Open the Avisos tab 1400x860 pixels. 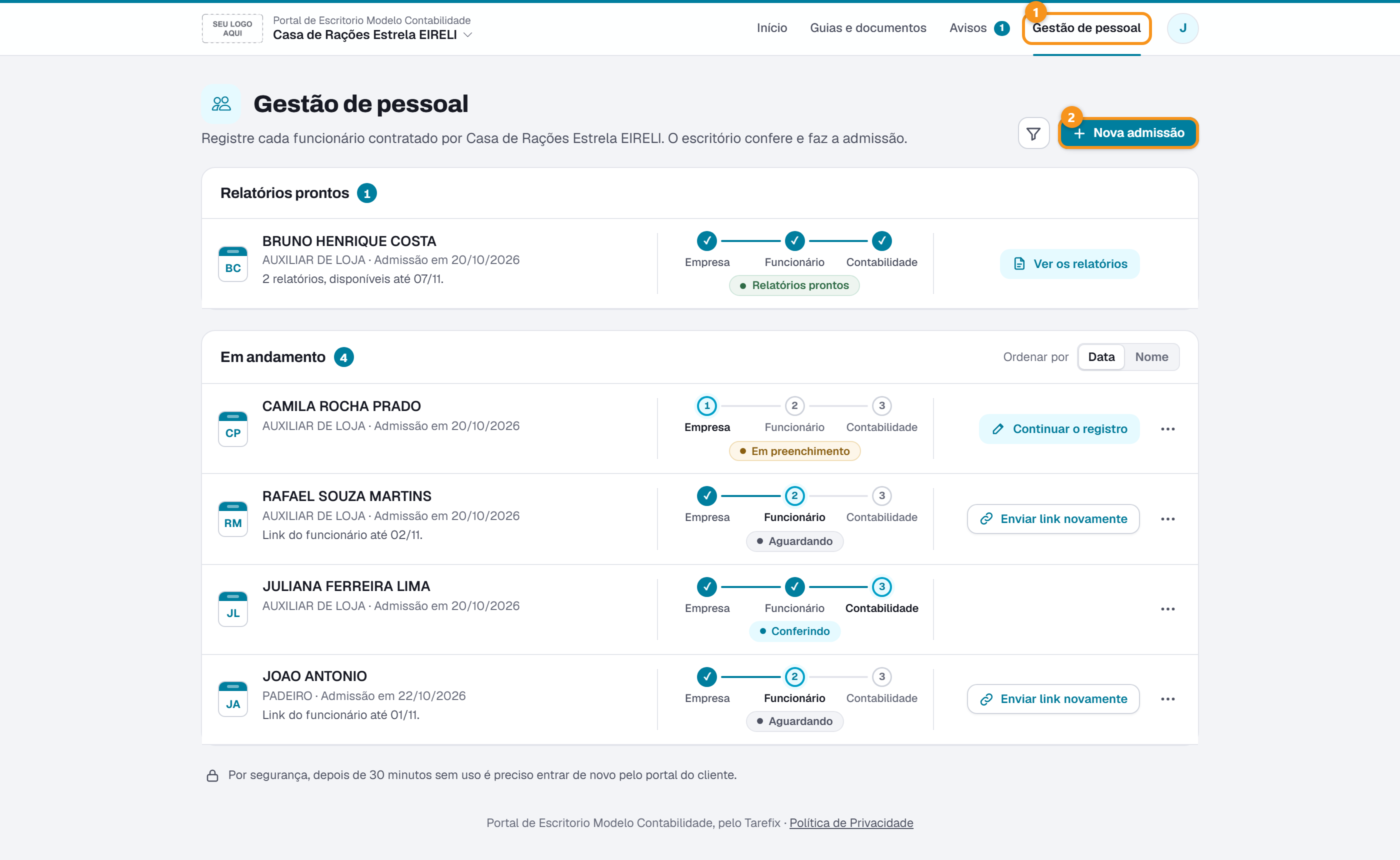(x=967, y=28)
